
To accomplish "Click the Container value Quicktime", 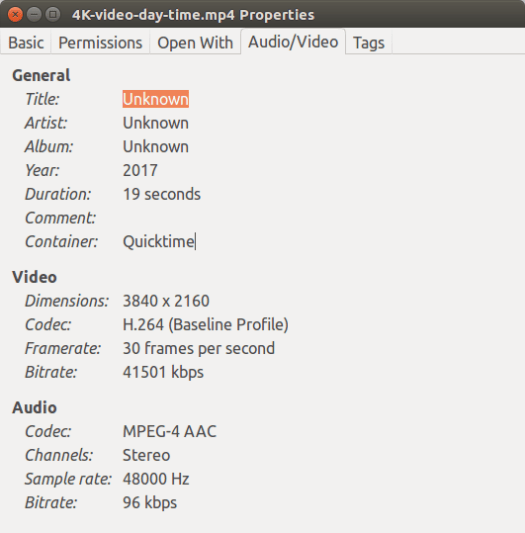I will point(158,241).
